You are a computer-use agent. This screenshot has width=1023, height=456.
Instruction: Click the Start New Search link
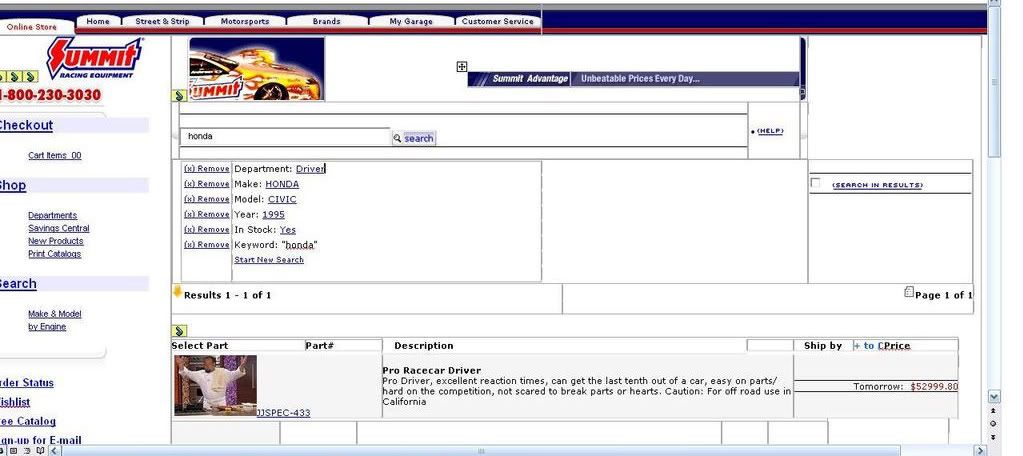tap(269, 260)
